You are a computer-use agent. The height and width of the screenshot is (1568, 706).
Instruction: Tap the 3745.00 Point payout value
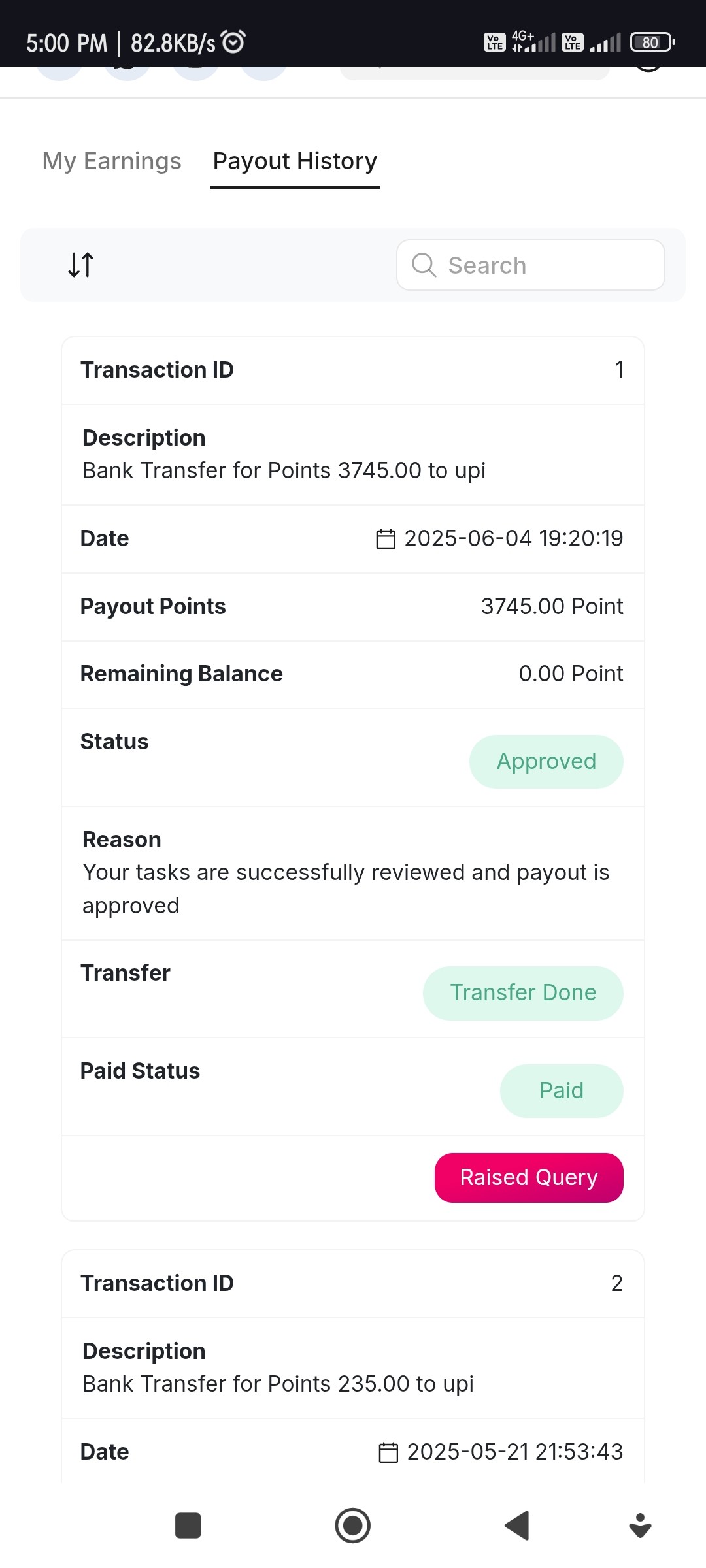click(552, 606)
